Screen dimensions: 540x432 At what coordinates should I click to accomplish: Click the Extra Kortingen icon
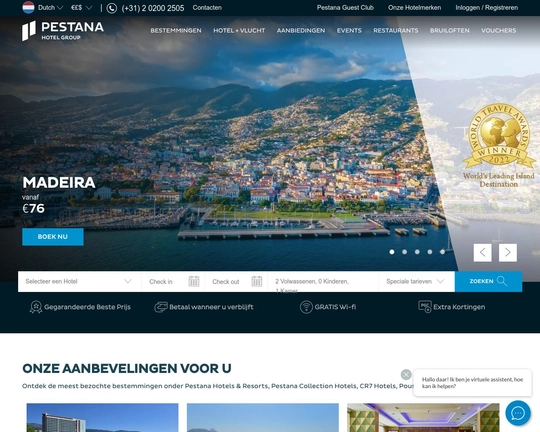click(x=425, y=307)
